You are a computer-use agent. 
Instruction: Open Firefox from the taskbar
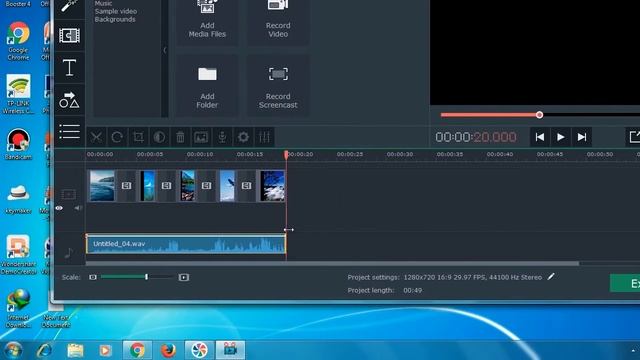(x=168, y=350)
